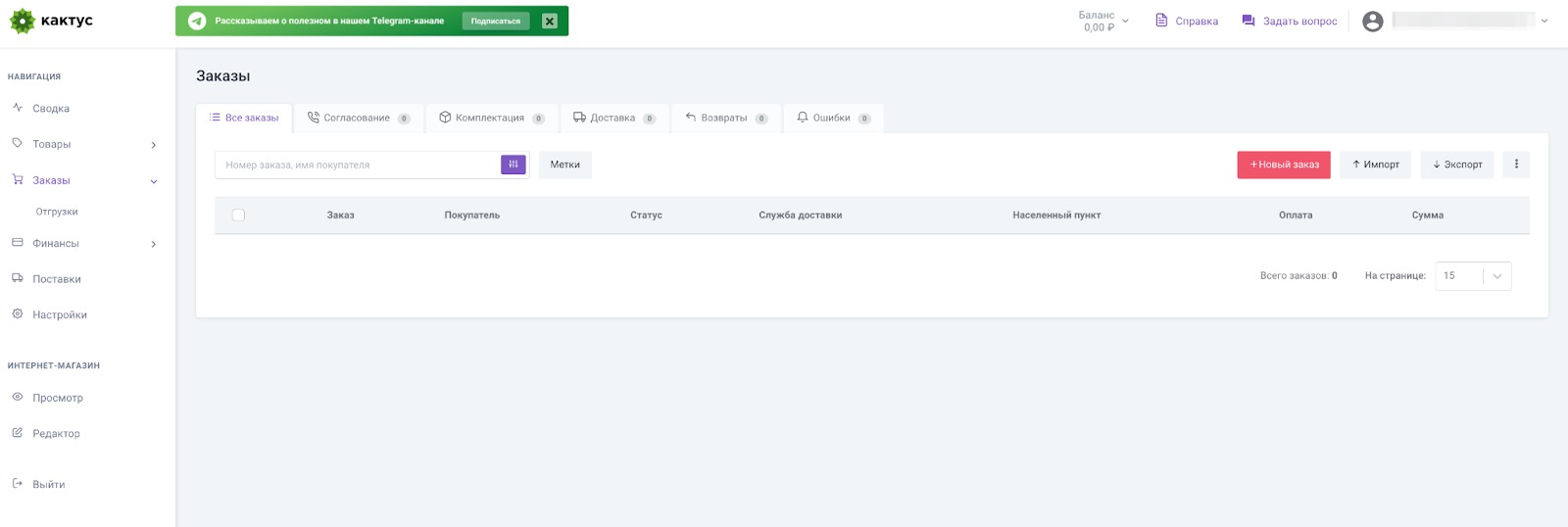Screen dimensions: 1568x527
Task: Click the Экспорт button
Action: pos(1456,165)
